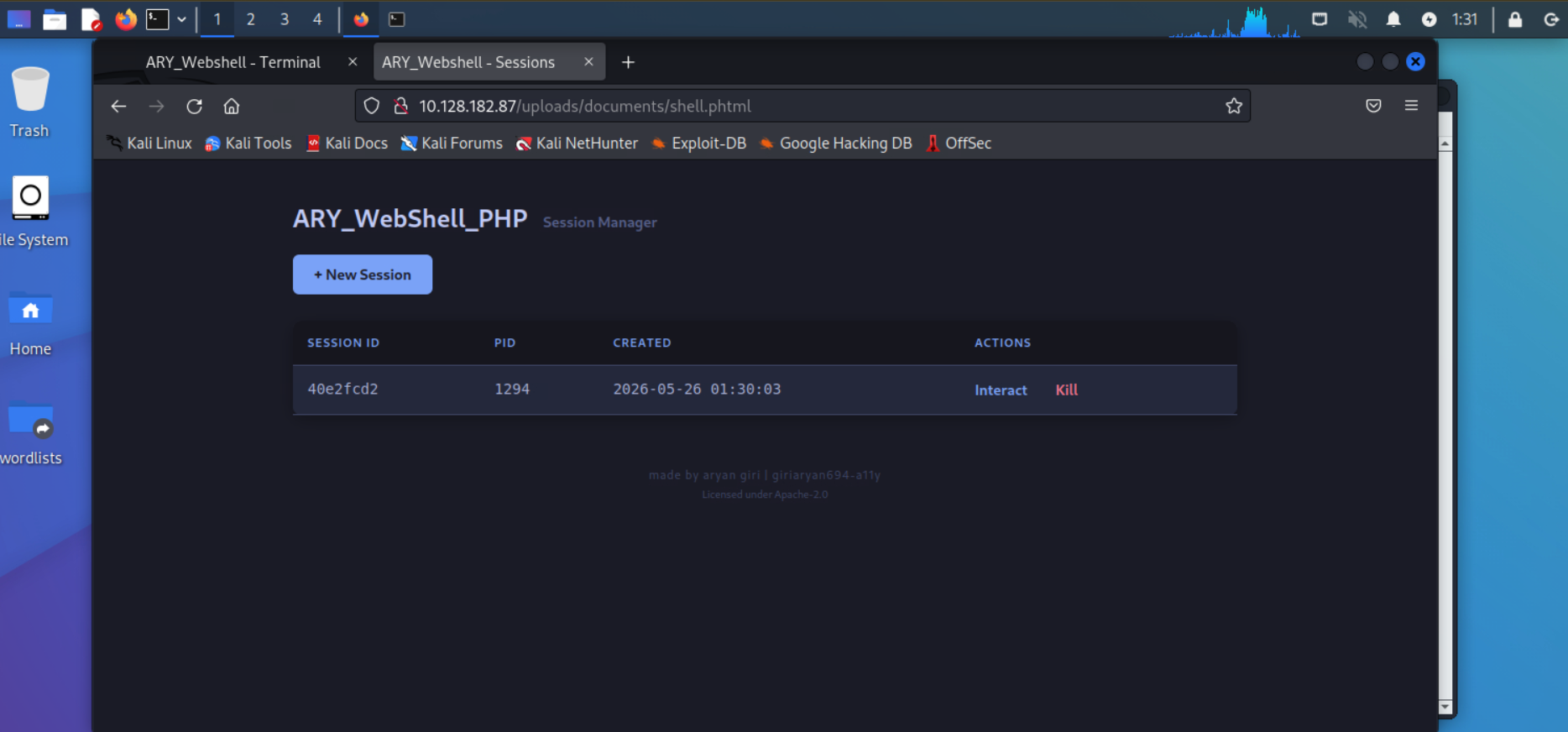Click the PID value 1294
Screen dimensions: 1568x732
(512, 390)
